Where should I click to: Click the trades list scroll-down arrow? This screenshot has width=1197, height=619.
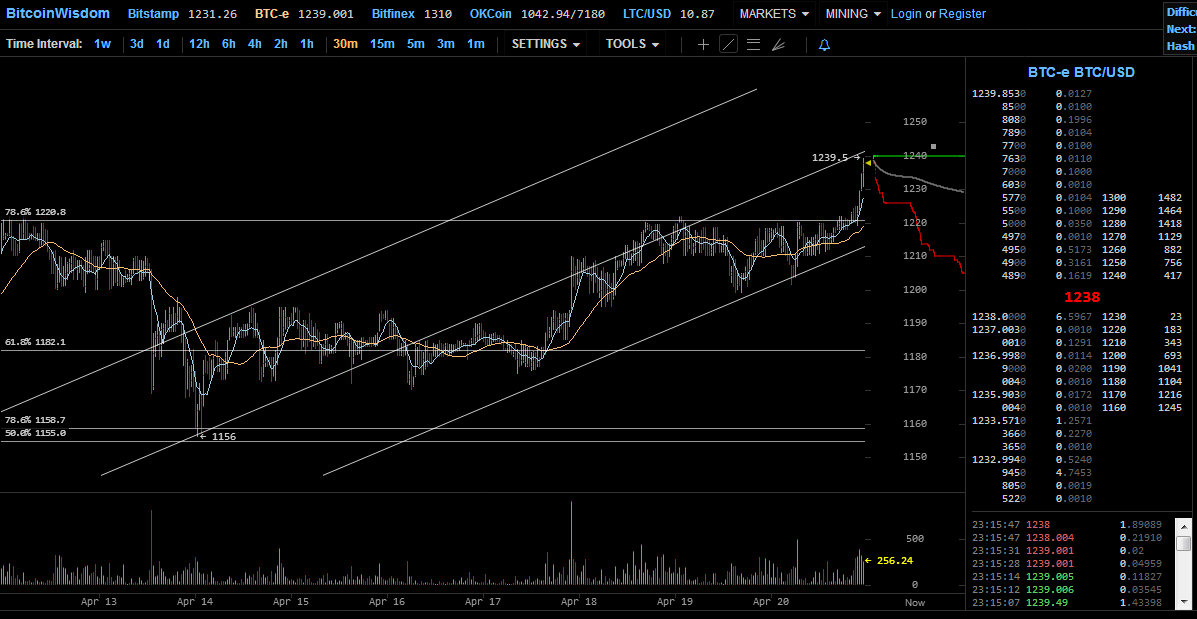[x=1183, y=602]
